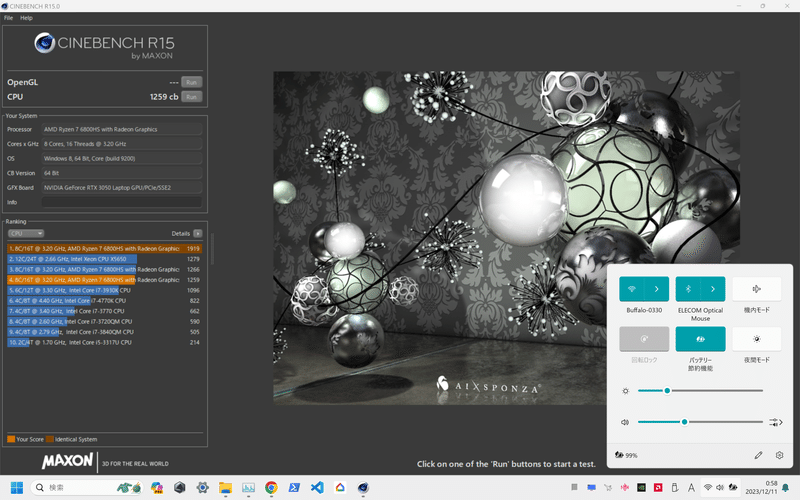Open the blue PowerShell-style taskbar icon

point(294,488)
